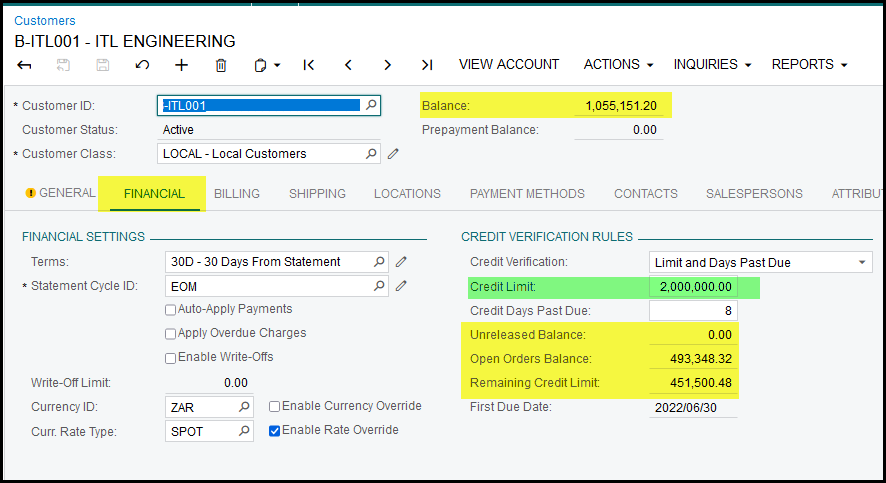This screenshot has width=886, height=483.
Task: Uncheck Enable Rate Override checkbox
Action: (275, 431)
